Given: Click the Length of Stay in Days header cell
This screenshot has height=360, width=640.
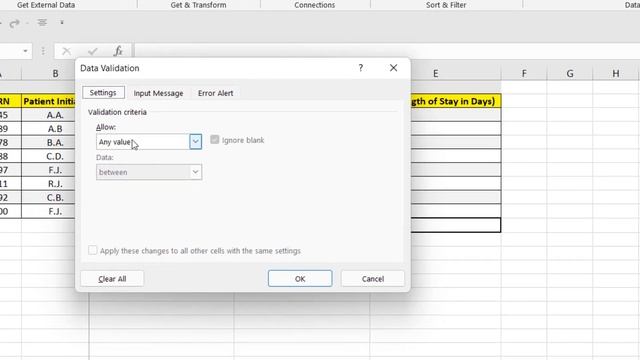Looking at the screenshot, I should (456, 101).
